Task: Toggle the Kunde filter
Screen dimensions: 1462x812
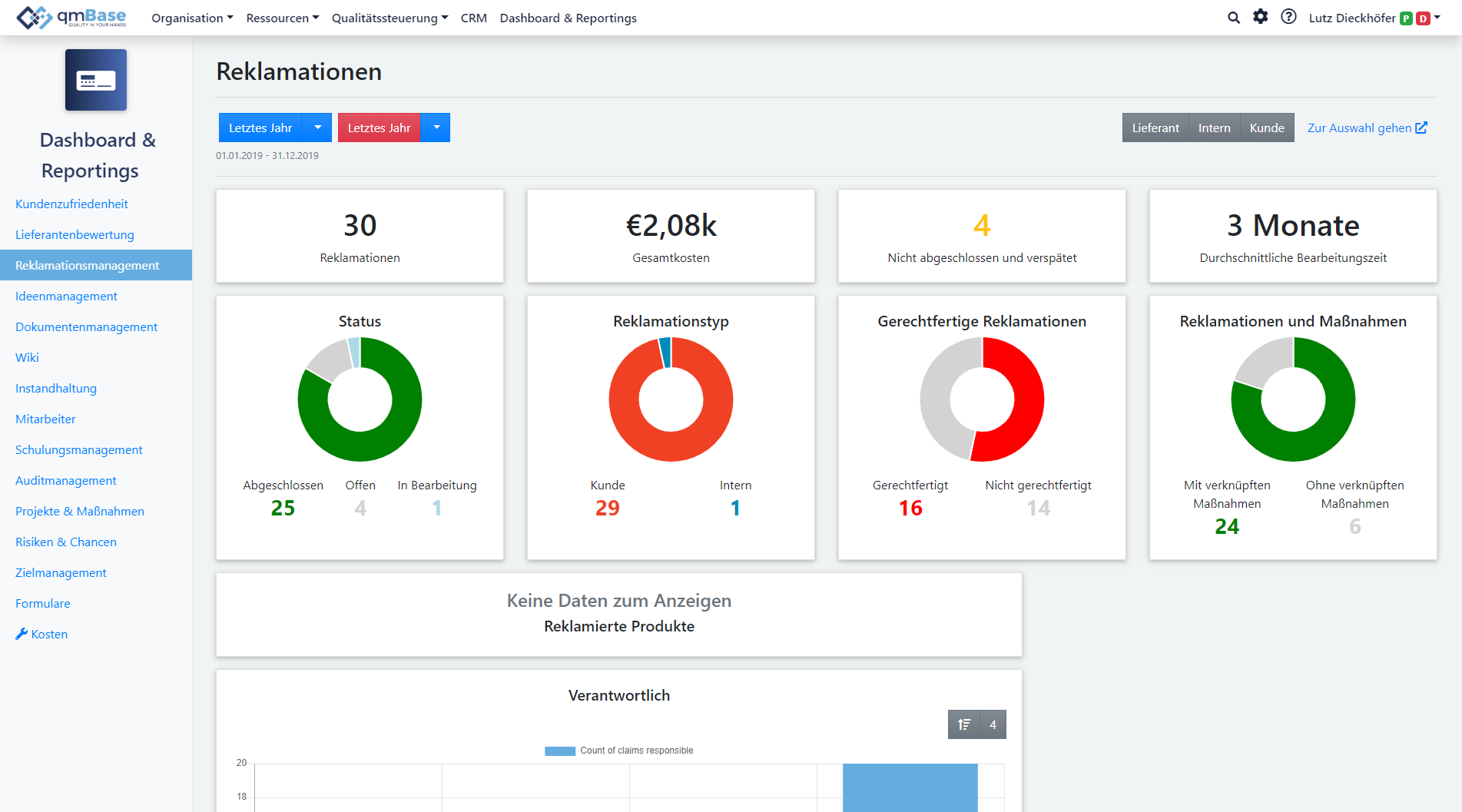Action: (x=1267, y=128)
